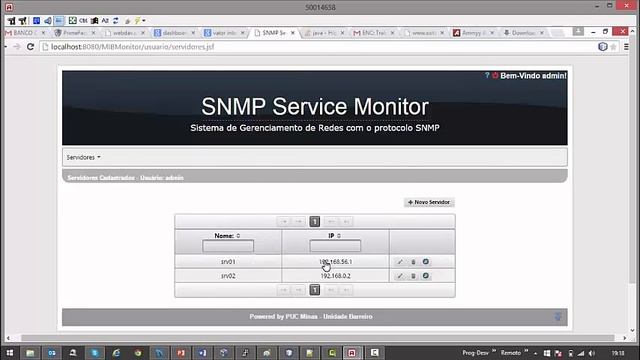The image size is (640, 360).
Task: Delete server srv01 with trash icon
Action: click(x=413, y=262)
